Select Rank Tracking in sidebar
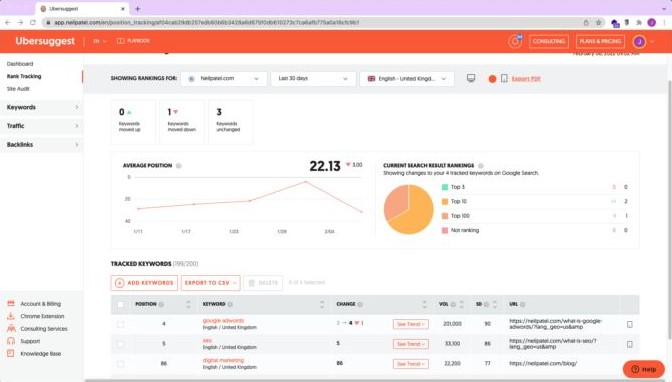This screenshot has height=382, width=672. point(24,76)
